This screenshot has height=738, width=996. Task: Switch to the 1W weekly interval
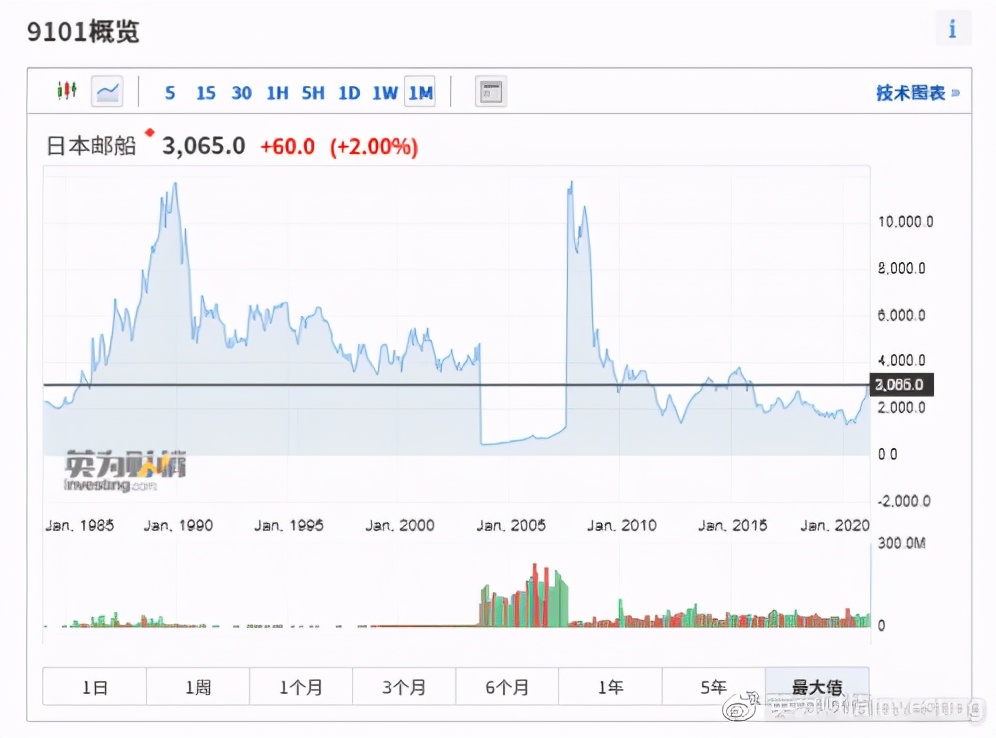(x=385, y=93)
